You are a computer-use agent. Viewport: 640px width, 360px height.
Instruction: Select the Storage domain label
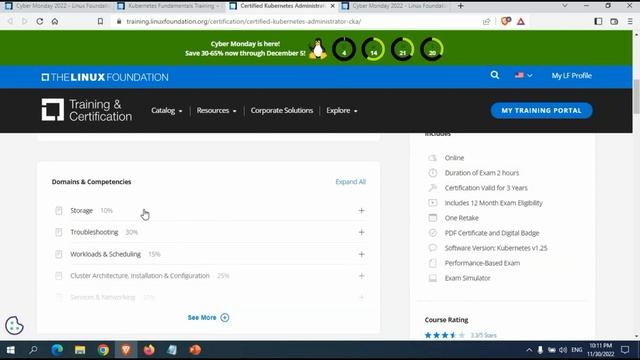tap(81, 211)
